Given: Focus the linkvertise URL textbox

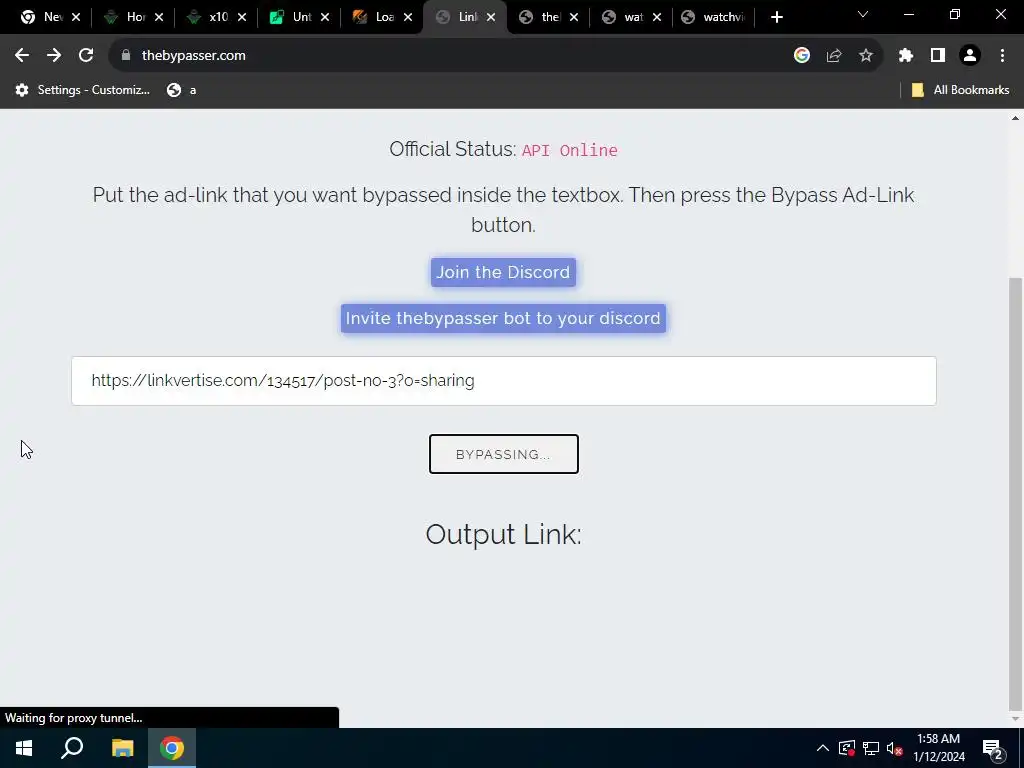Looking at the screenshot, I should (504, 381).
